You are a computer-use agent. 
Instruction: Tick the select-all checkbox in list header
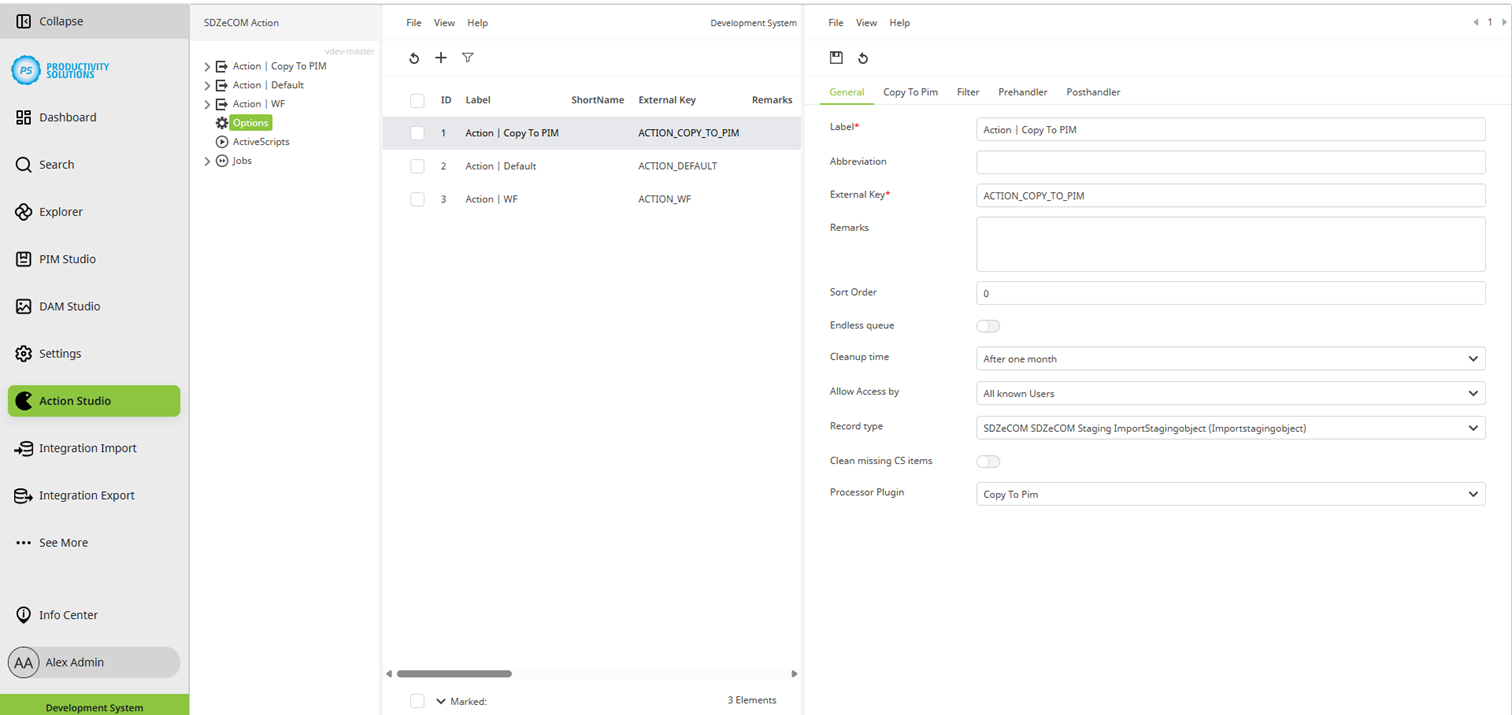(x=417, y=100)
